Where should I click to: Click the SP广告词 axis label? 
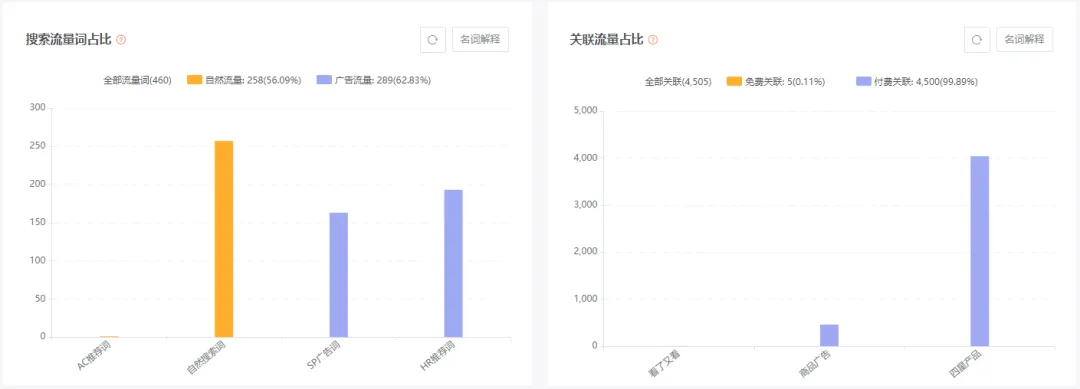pyautogui.click(x=323, y=355)
